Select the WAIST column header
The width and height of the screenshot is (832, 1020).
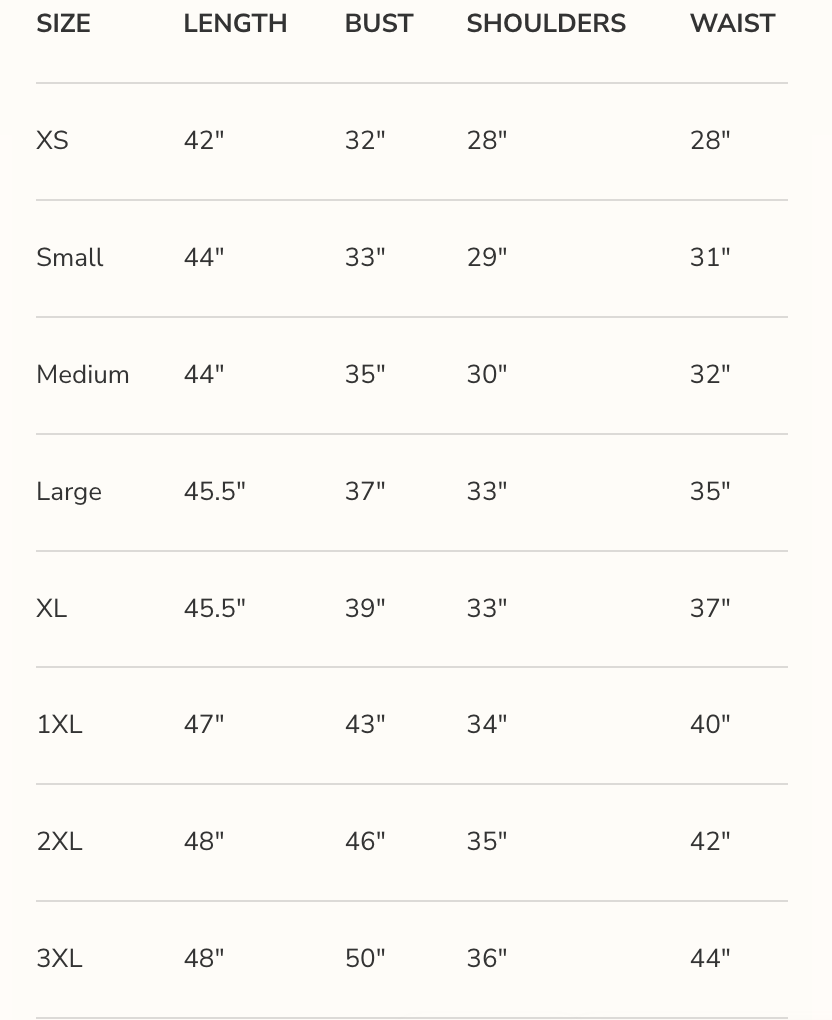[732, 24]
